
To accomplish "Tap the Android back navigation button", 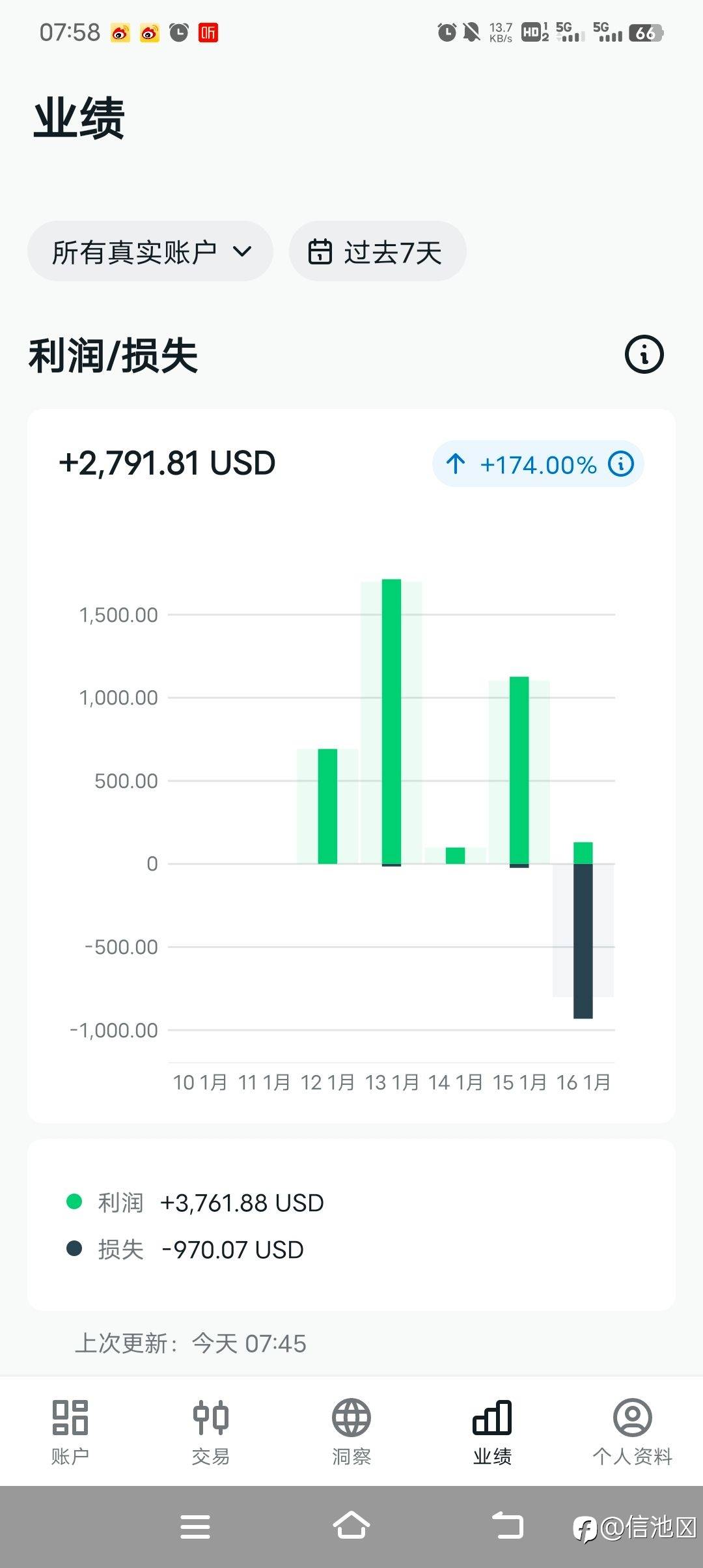I will pyautogui.click(x=507, y=1526).
